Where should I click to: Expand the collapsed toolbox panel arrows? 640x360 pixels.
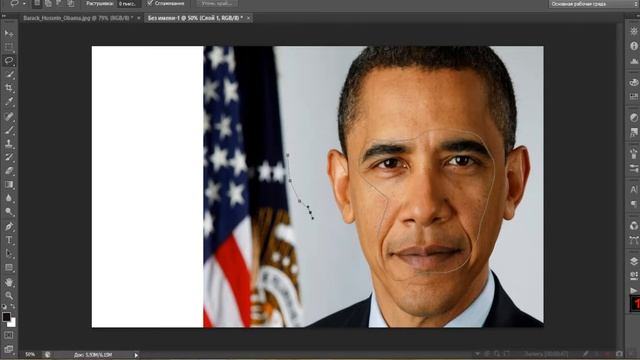click(4, 16)
